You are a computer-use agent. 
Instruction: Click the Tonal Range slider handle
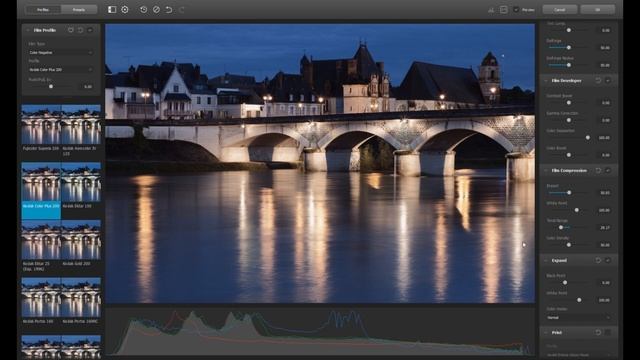tap(561, 227)
